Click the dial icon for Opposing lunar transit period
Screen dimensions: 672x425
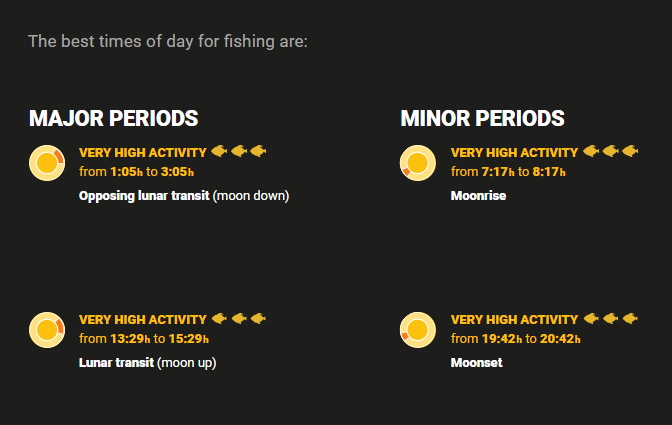[47, 162]
